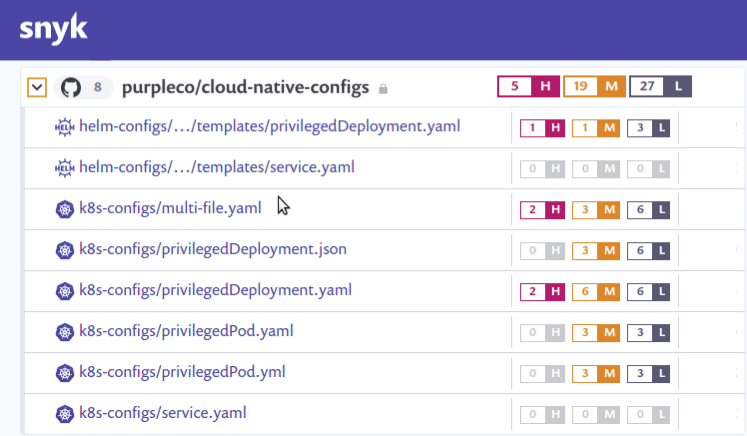Viewport: 747px width, 436px height.
Task: Click 3 M badge for privilegedPod.yml
Action: [596, 374]
